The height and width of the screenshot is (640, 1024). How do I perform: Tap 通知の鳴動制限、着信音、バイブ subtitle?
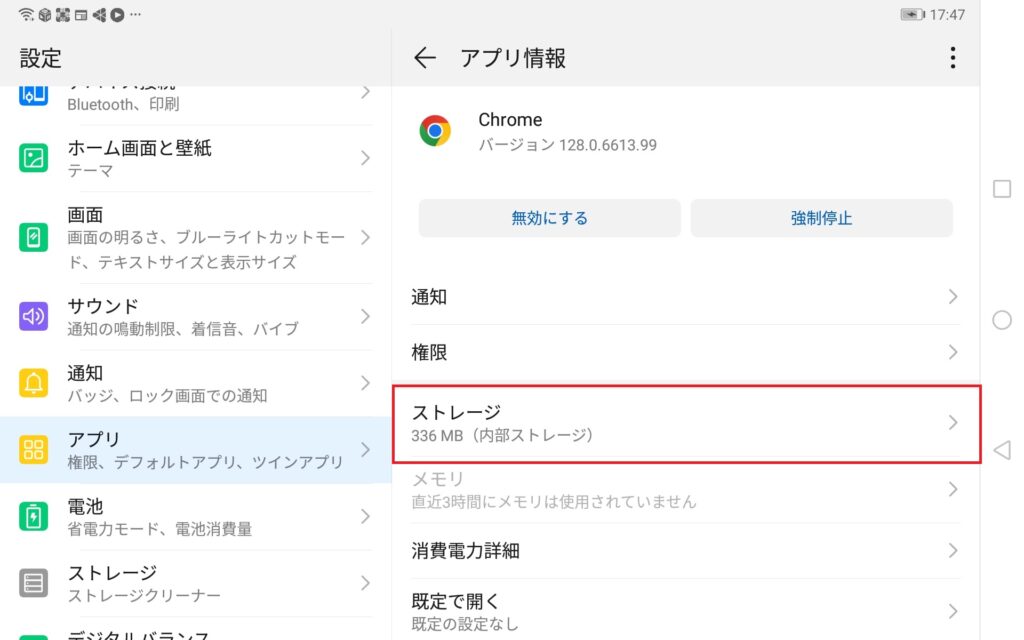coord(183,328)
